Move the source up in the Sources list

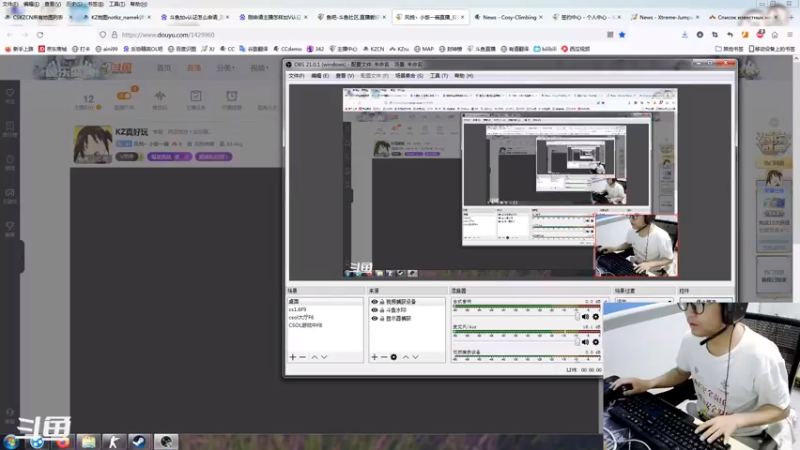[406, 357]
